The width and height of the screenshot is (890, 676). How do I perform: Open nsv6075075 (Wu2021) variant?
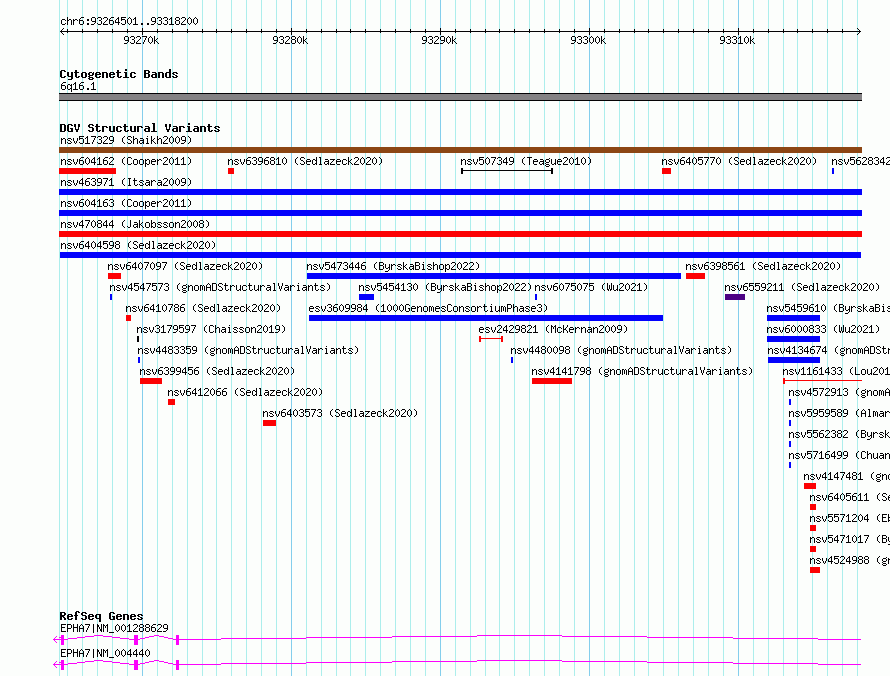coord(591,287)
